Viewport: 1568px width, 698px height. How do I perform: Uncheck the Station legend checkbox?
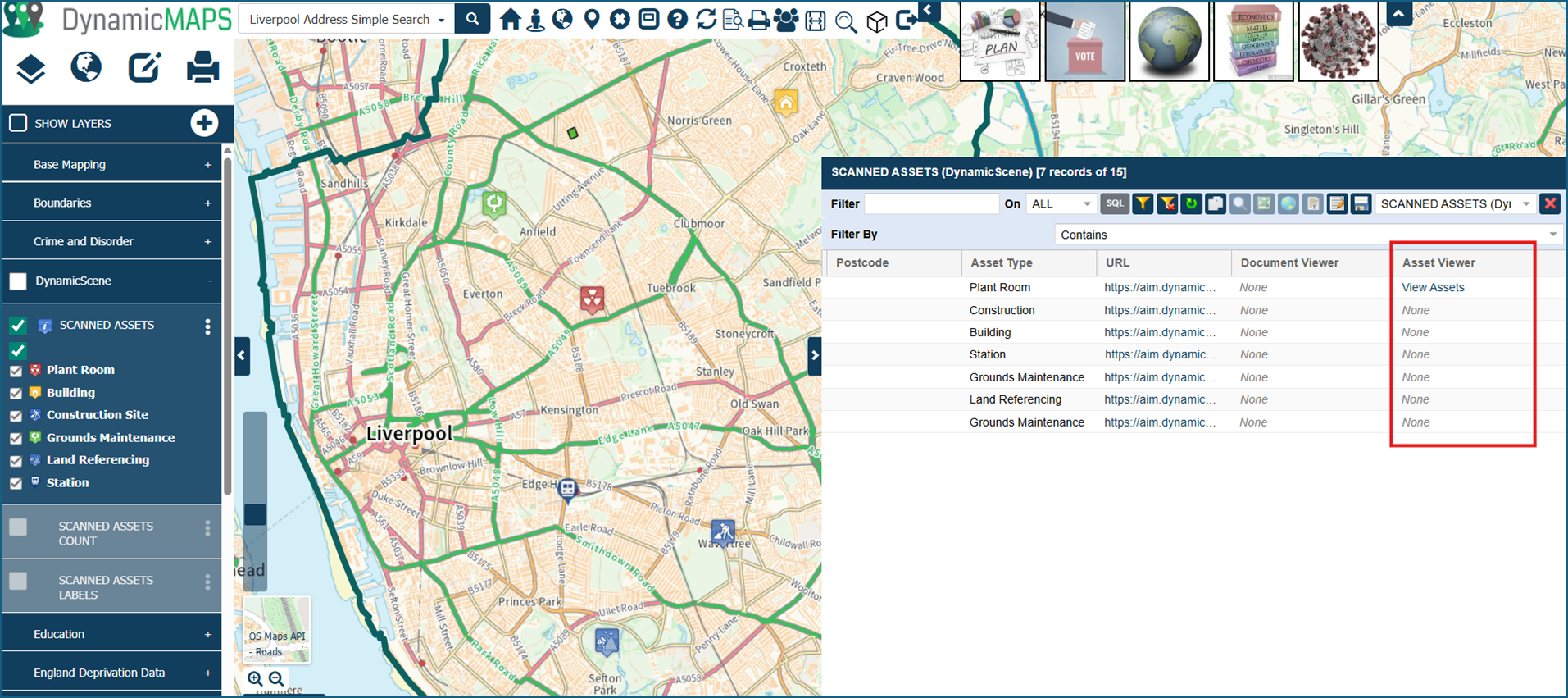16,484
